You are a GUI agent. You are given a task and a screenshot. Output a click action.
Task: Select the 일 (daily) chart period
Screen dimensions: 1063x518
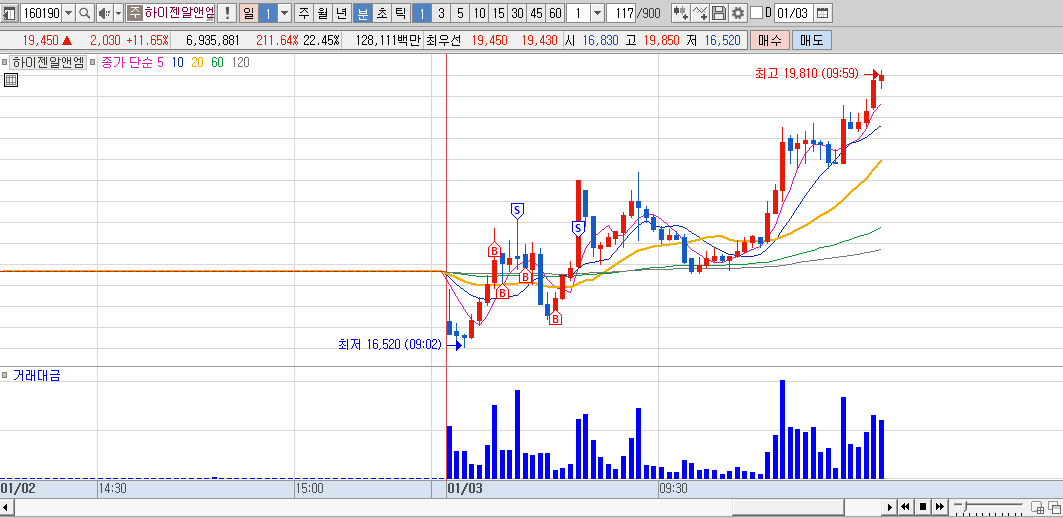tap(249, 13)
